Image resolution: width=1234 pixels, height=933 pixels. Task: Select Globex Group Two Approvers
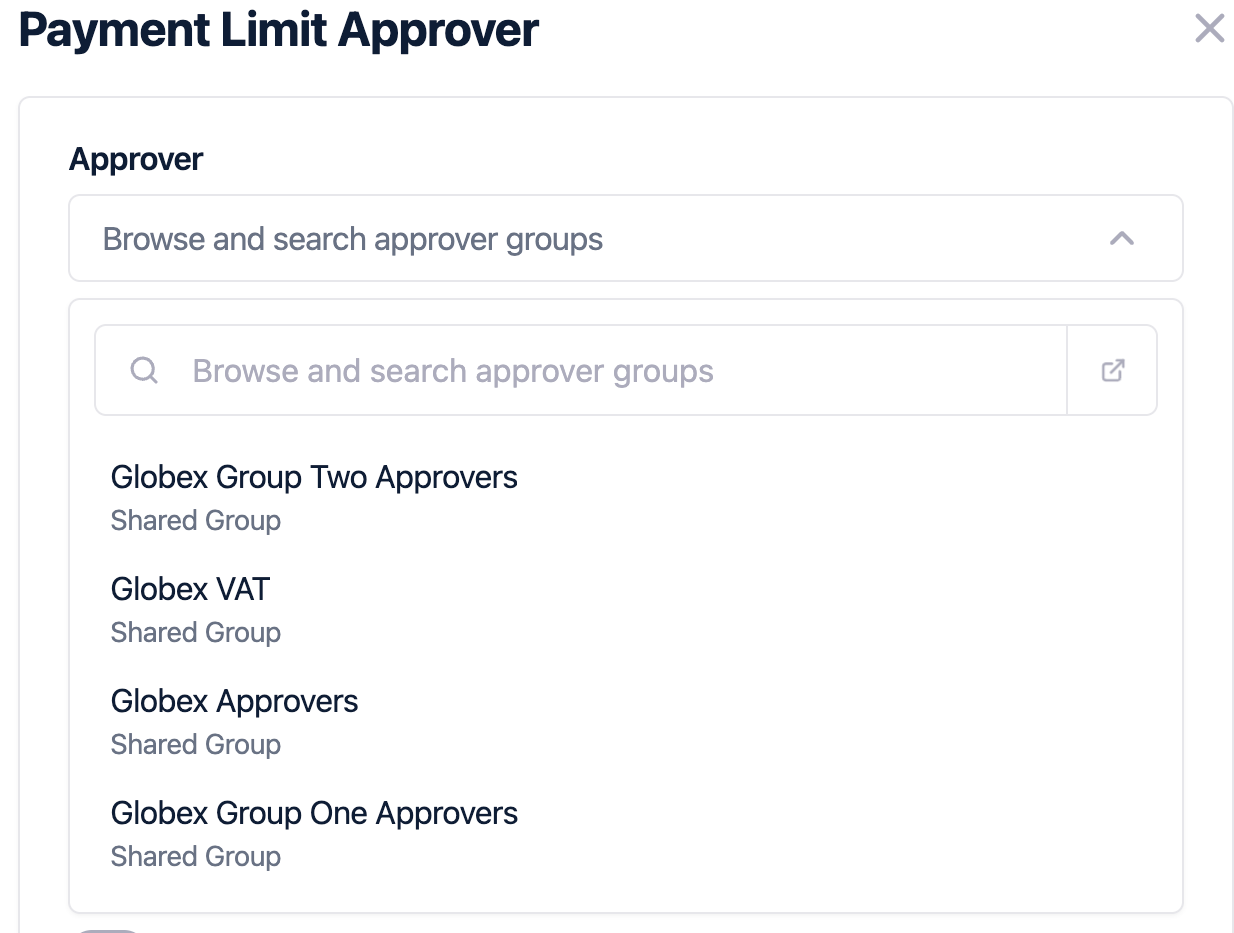[x=314, y=478]
